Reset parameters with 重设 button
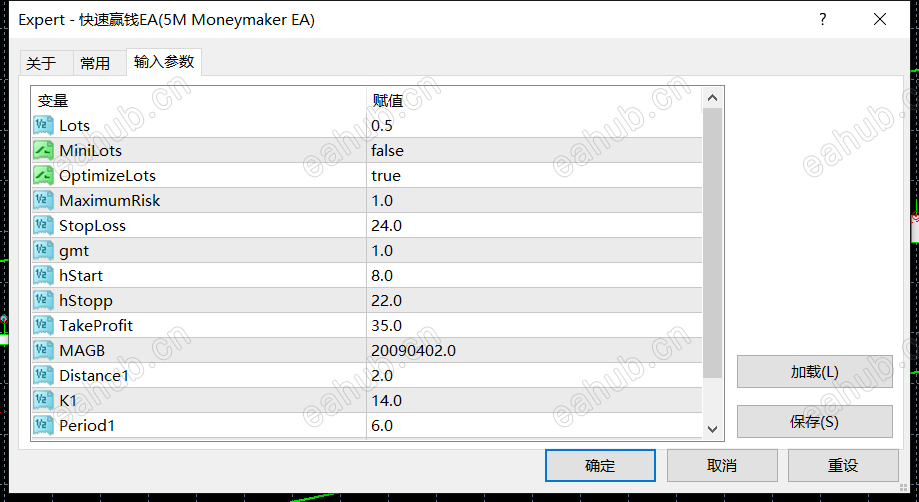 click(843, 466)
